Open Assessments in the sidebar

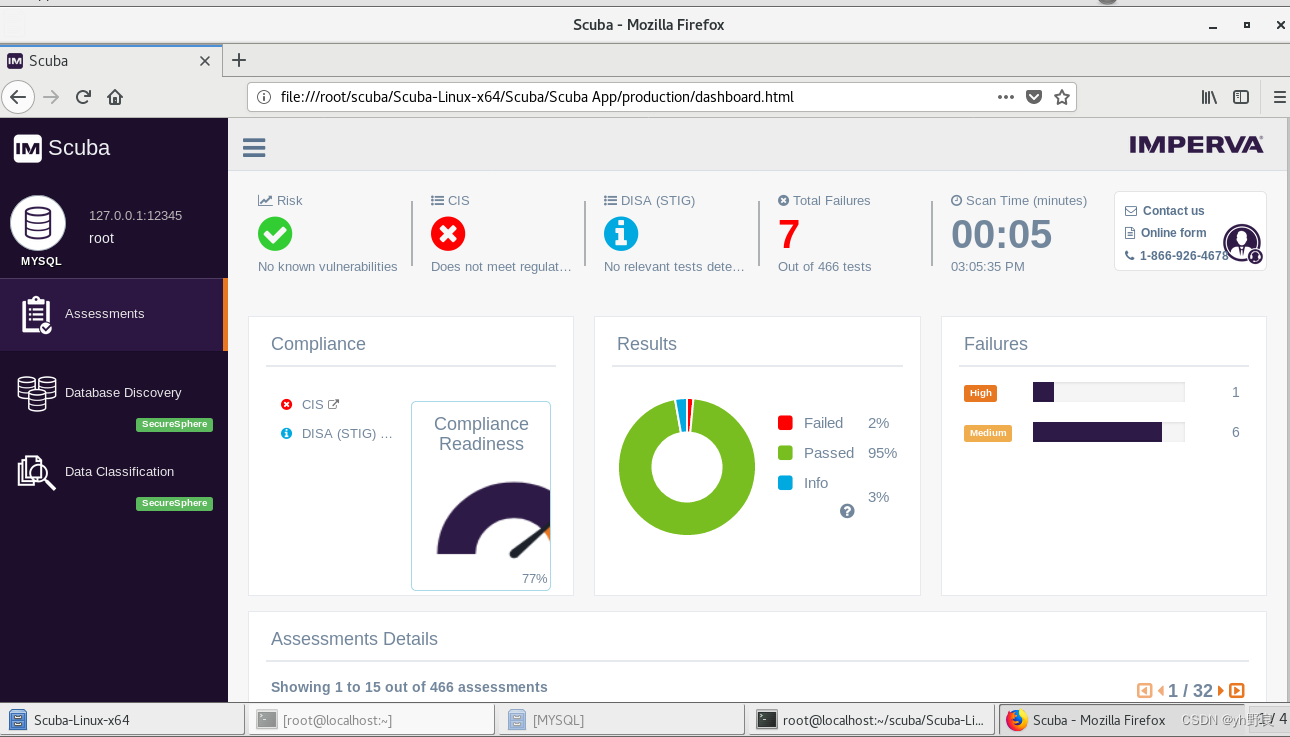tap(112, 314)
